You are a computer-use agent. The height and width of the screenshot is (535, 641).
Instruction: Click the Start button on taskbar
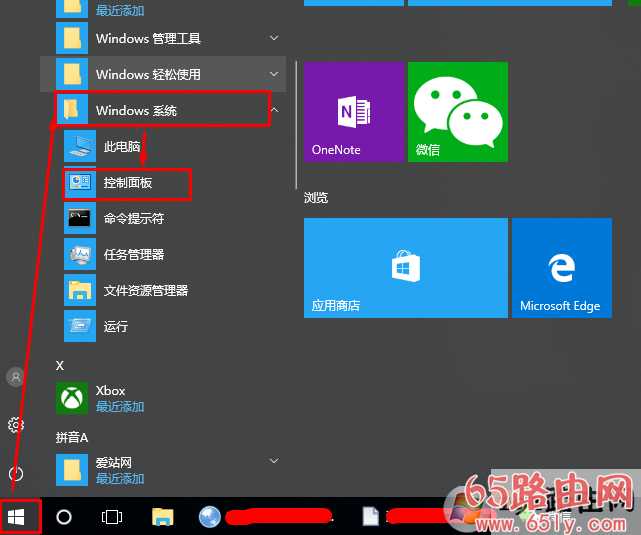coord(17,517)
